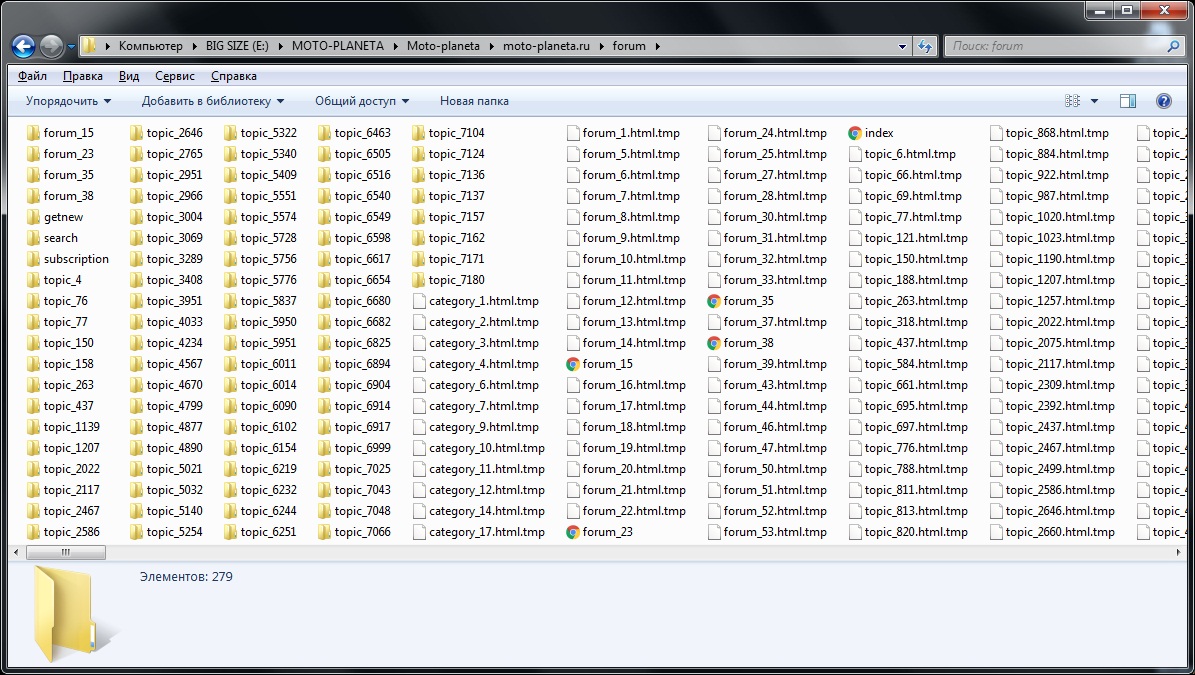
Task: Click the Back navigation arrow button
Action: (x=24, y=46)
